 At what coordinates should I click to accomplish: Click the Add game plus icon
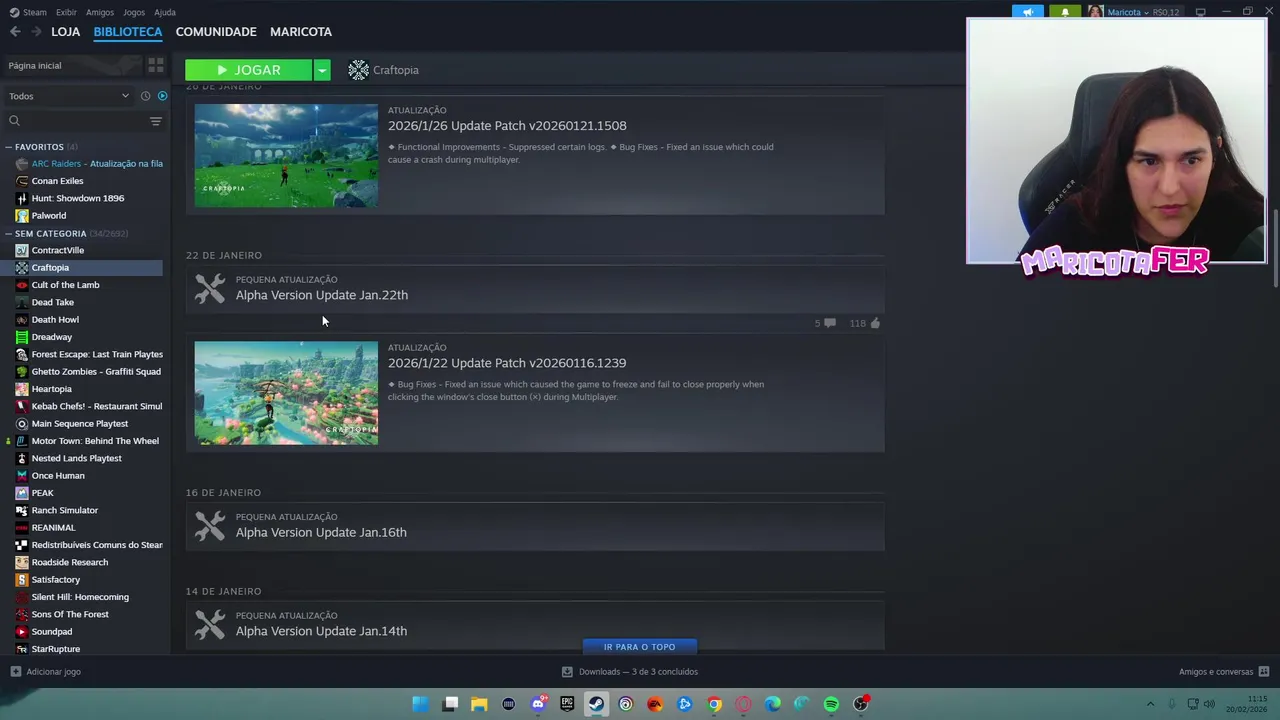click(15, 672)
